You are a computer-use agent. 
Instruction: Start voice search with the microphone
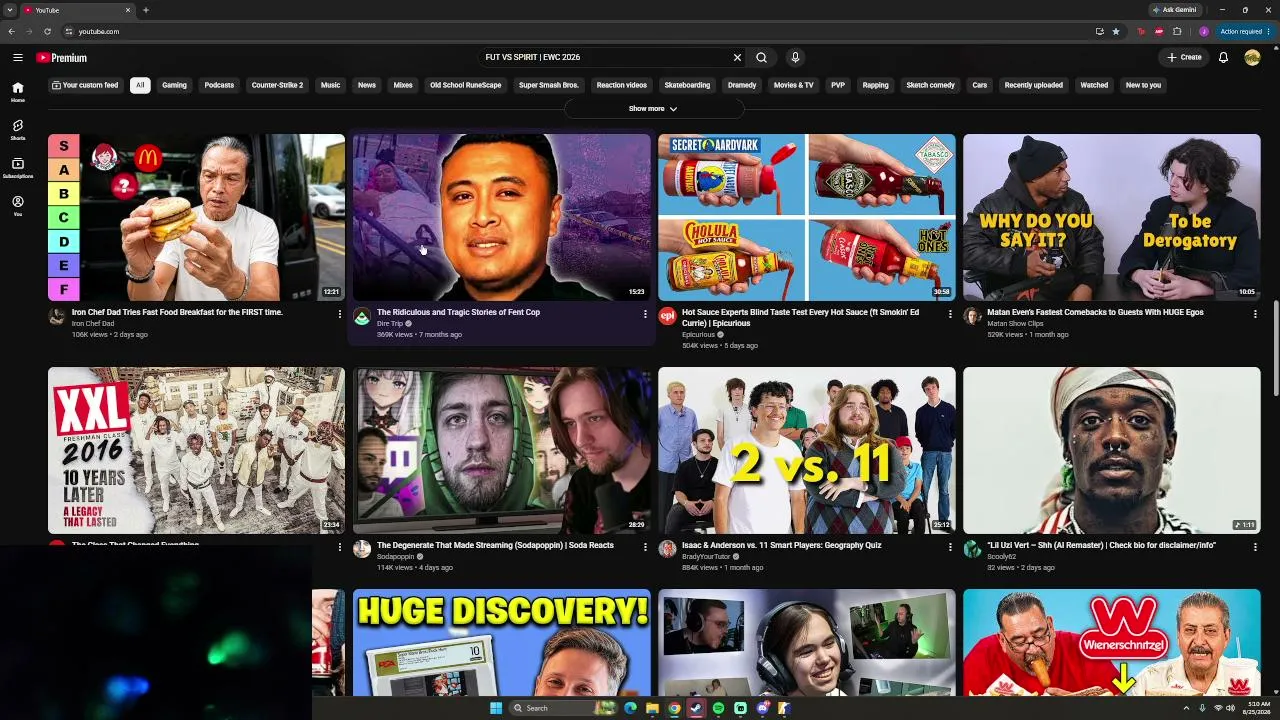pos(795,58)
